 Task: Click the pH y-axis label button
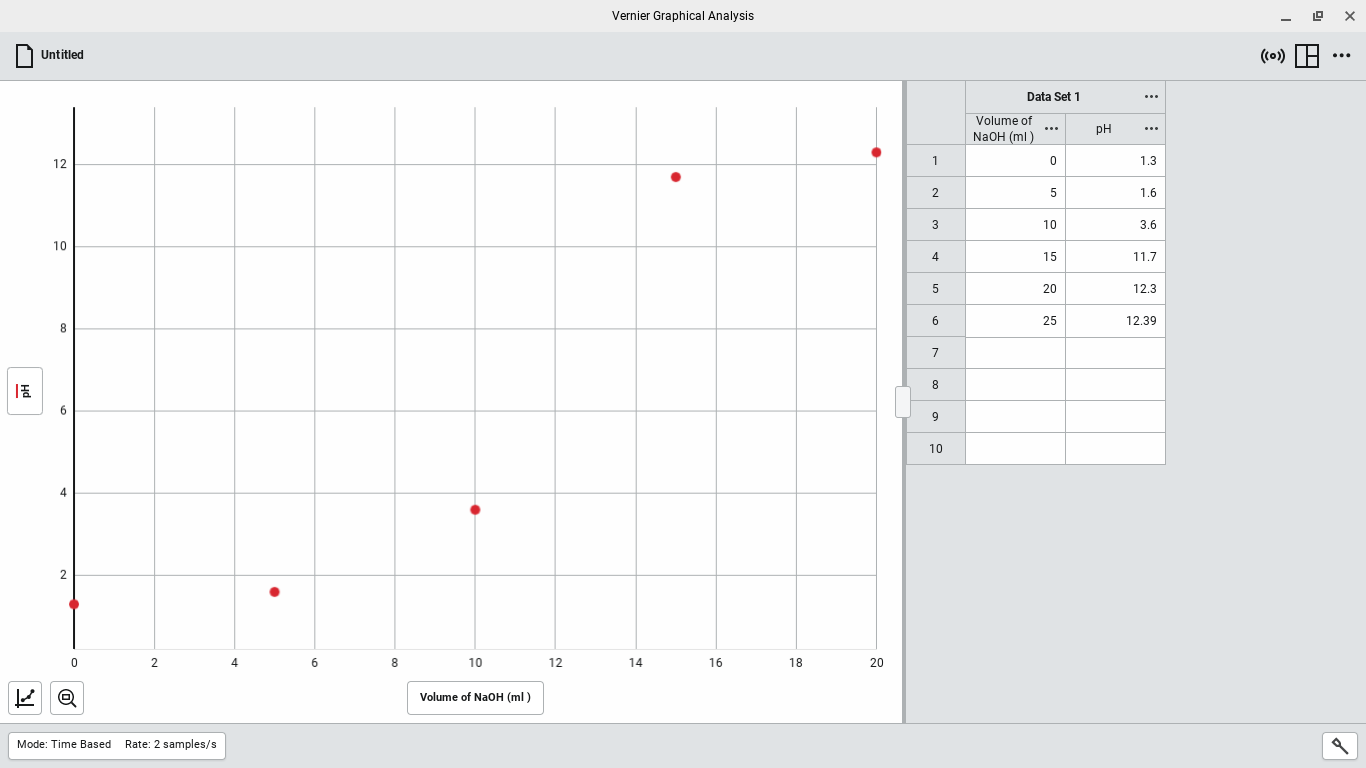point(25,391)
